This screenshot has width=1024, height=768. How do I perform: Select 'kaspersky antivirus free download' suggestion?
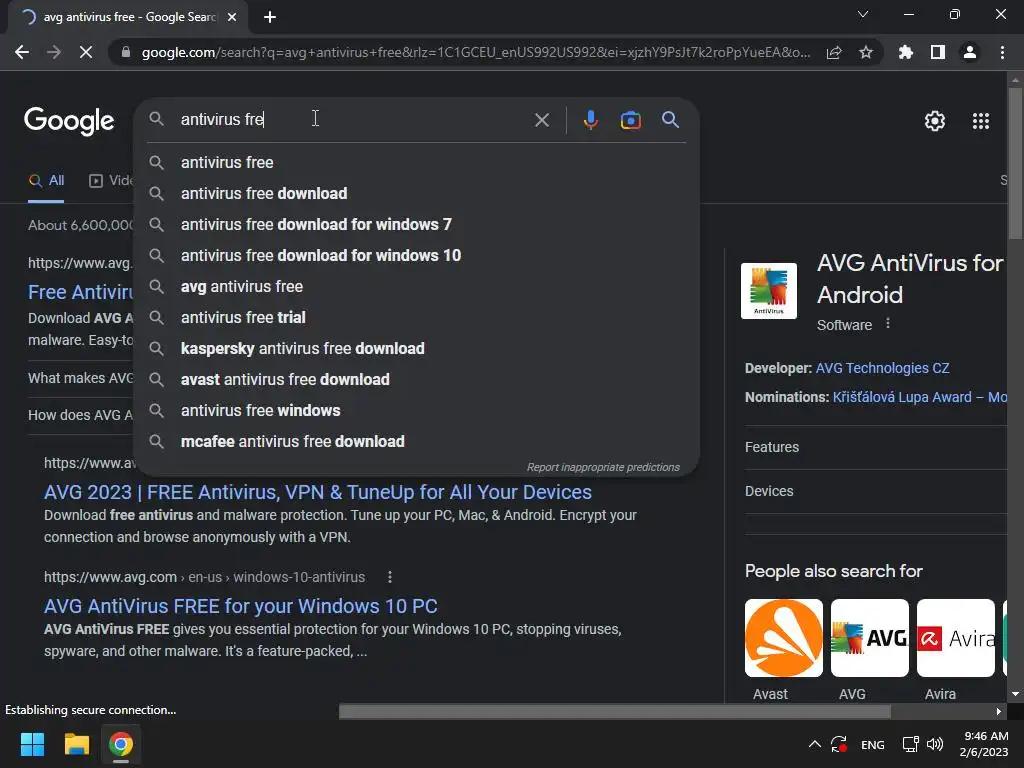coord(417,349)
